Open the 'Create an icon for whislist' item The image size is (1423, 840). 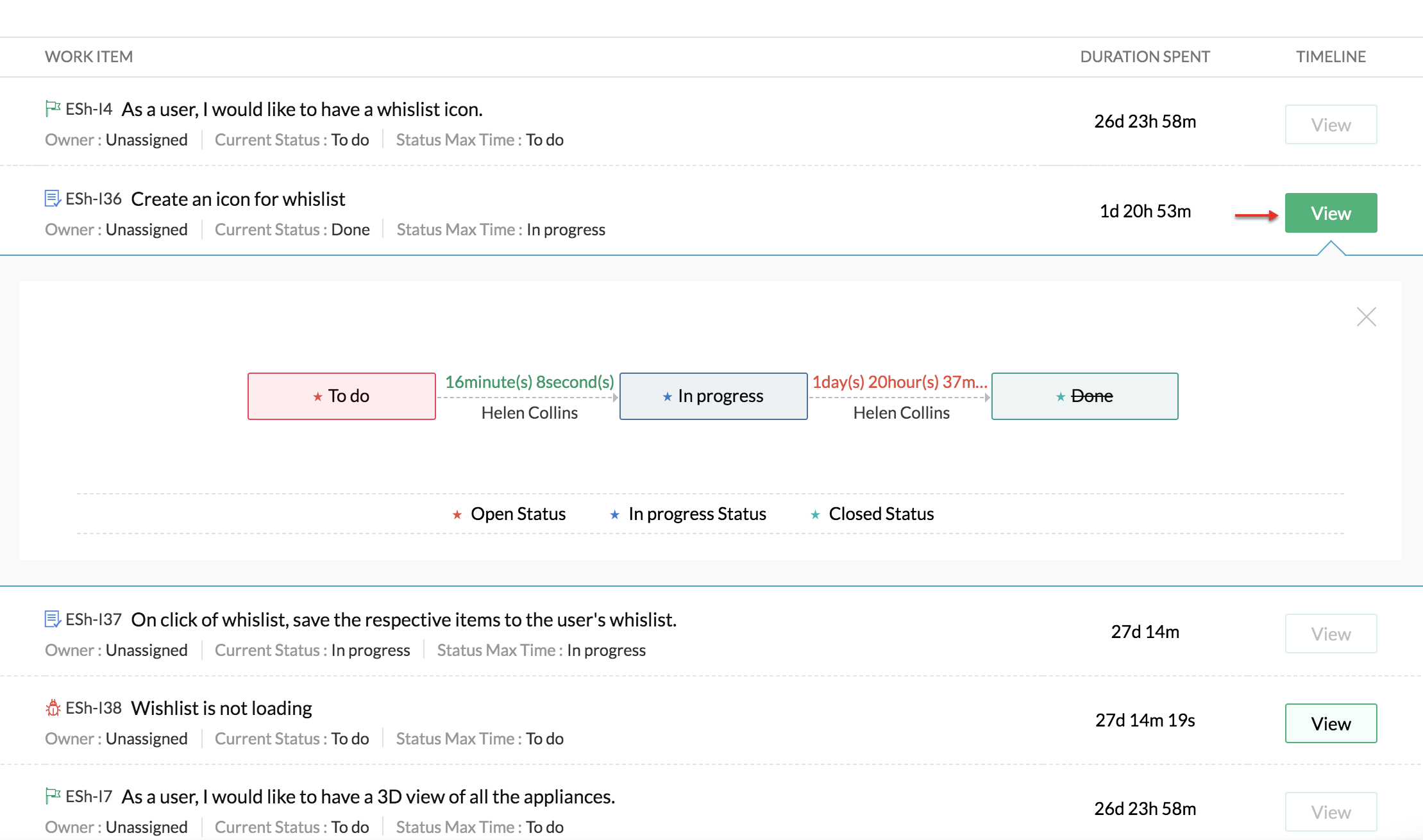(238, 199)
